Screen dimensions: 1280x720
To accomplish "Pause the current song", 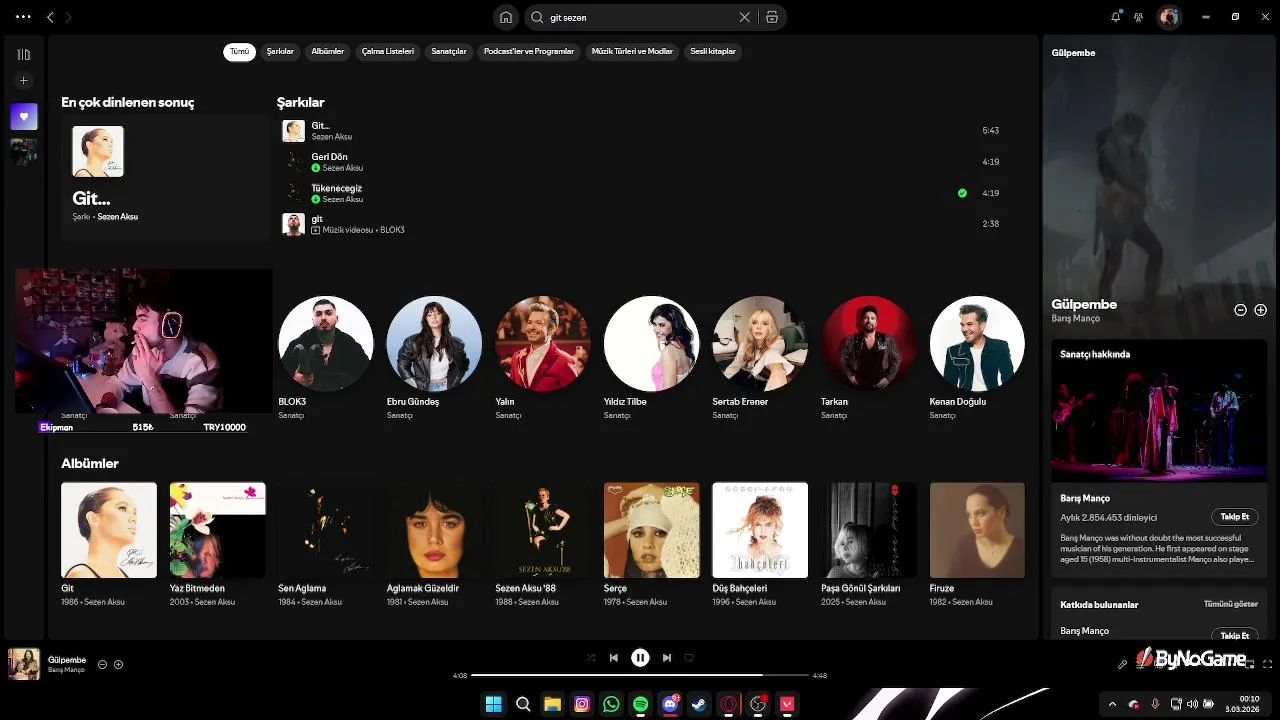I will click(x=640, y=658).
